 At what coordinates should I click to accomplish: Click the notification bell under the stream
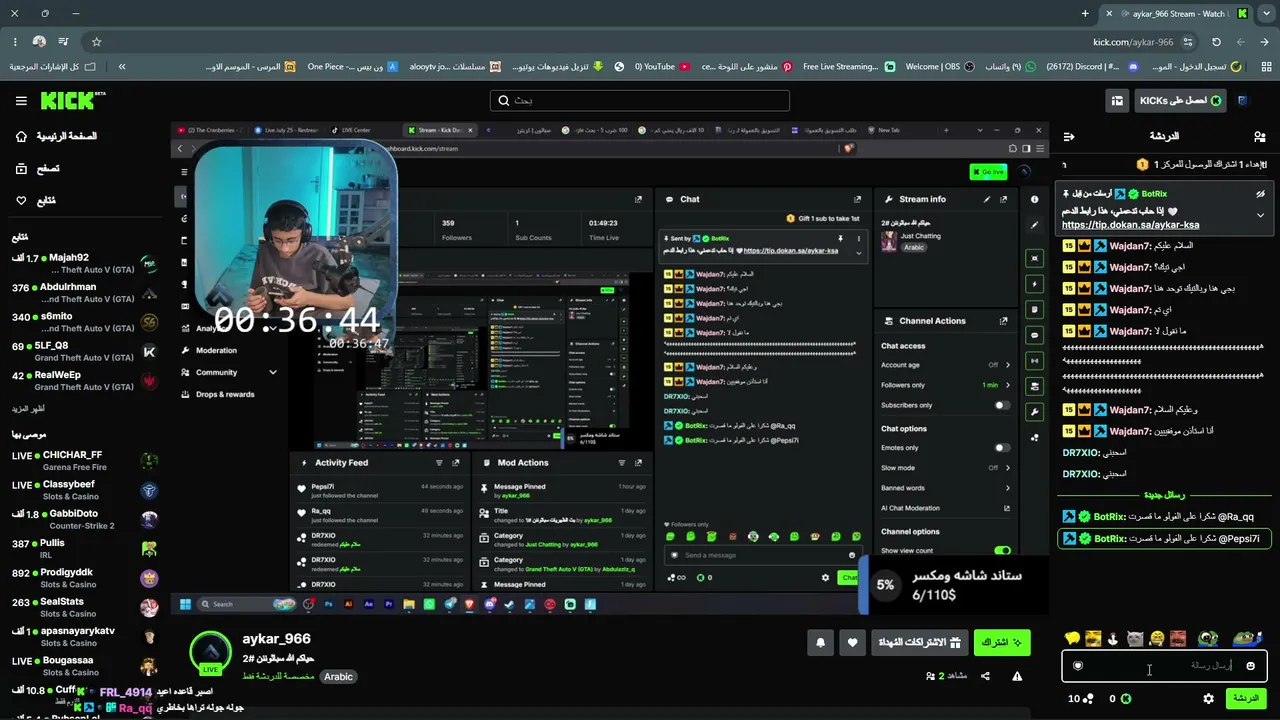click(x=821, y=642)
